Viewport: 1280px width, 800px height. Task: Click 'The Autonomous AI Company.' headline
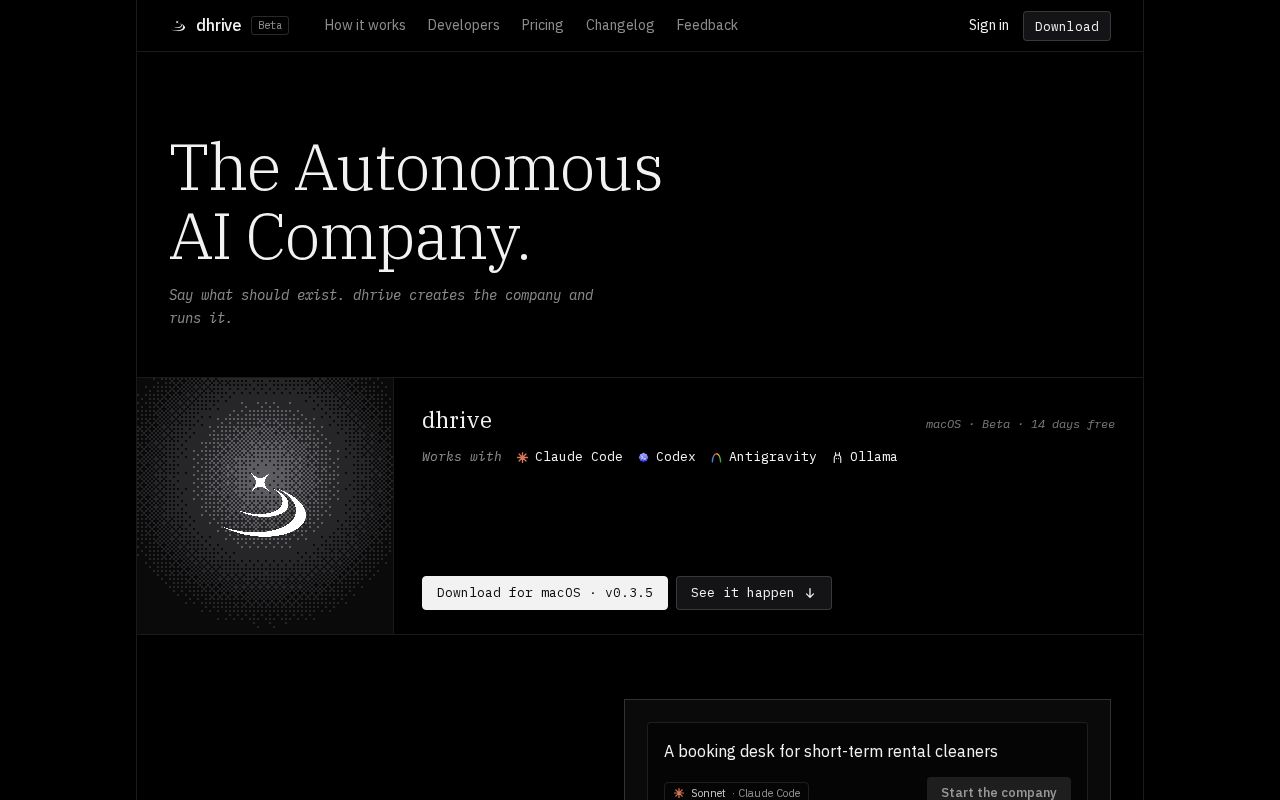pyautogui.click(x=416, y=202)
